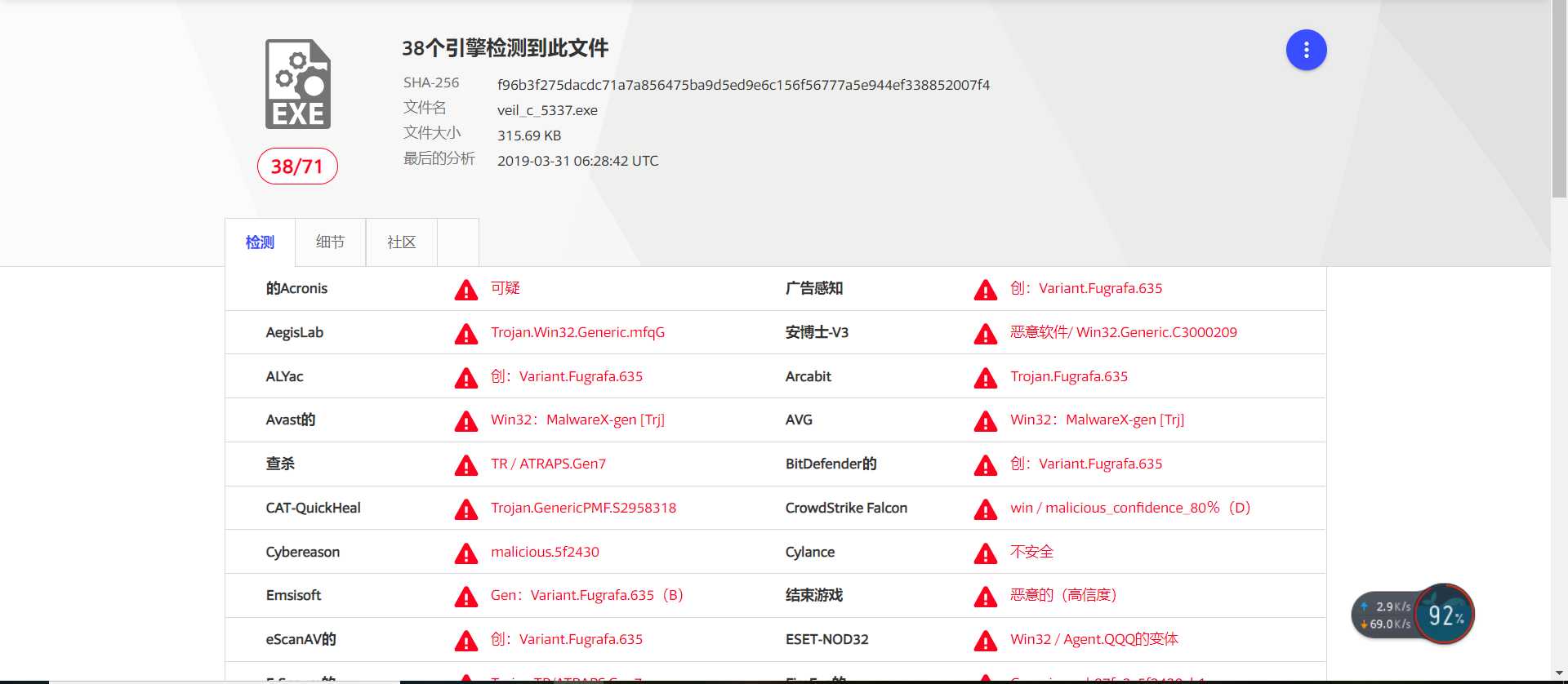Click the warning icon for Emsisoft
1568x684 pixels.
coord(465,597)
